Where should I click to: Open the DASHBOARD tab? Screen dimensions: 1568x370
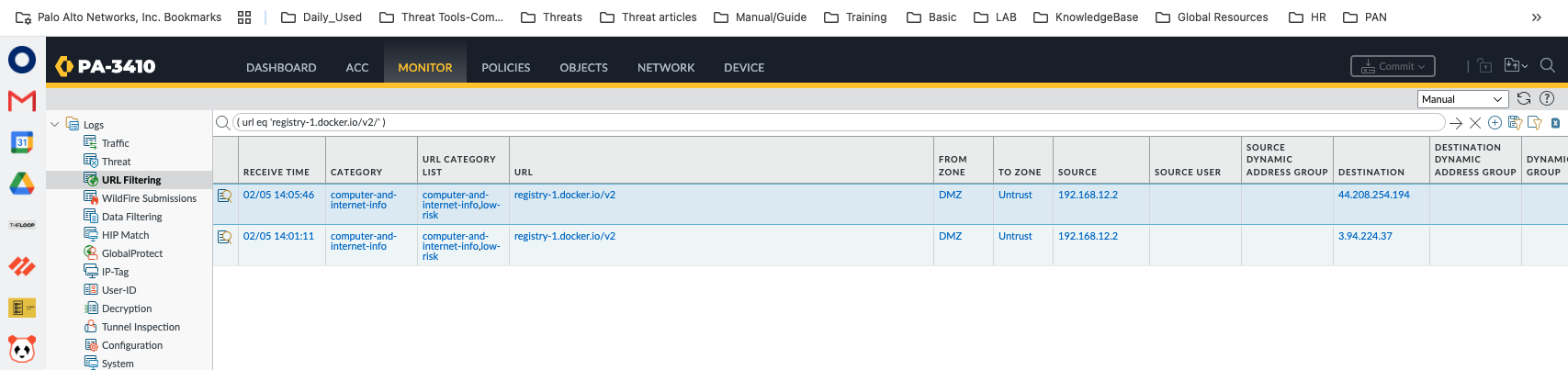click(281, 67)
